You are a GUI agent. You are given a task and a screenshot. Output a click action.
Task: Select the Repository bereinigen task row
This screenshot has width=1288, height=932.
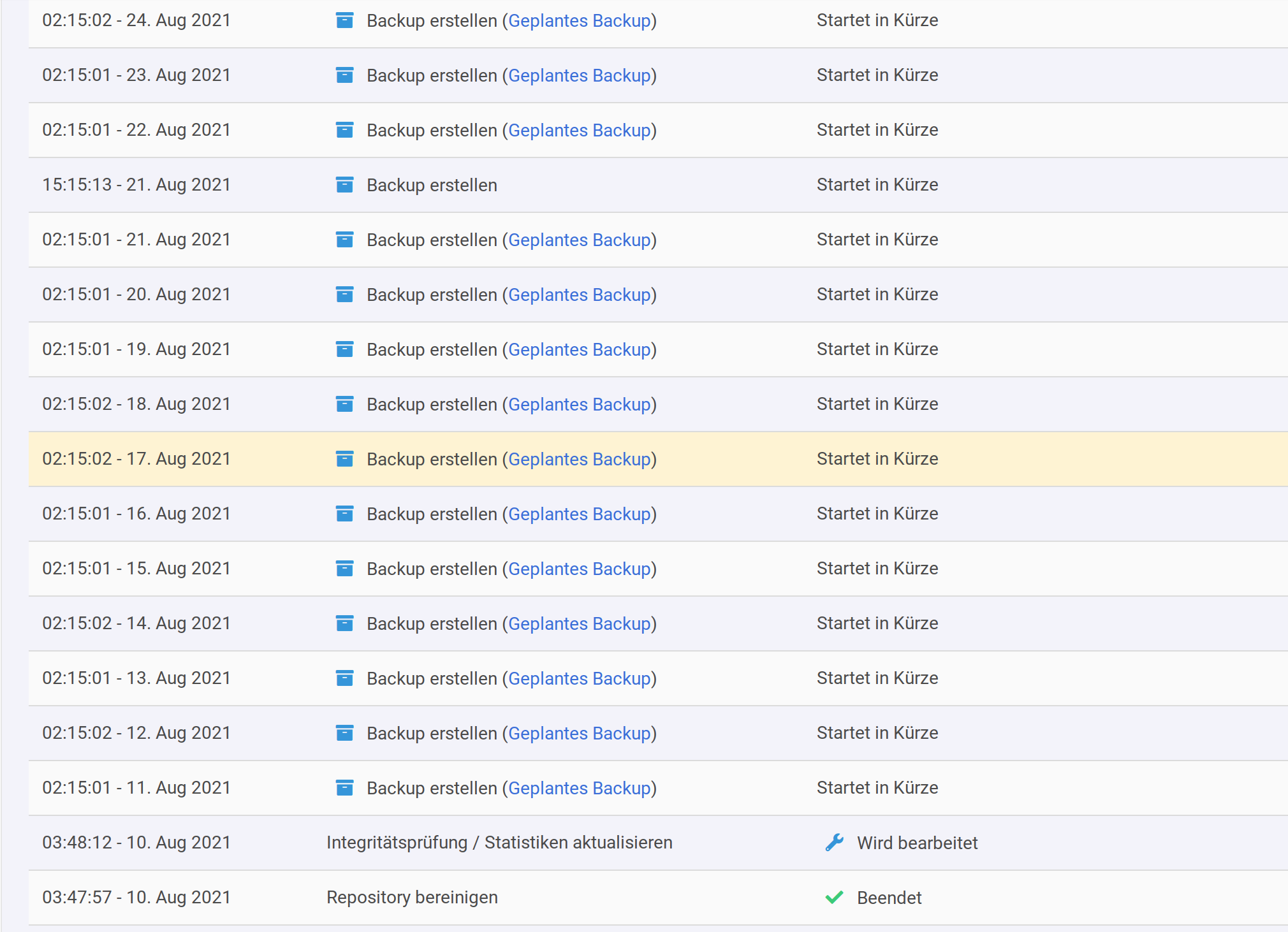tap(412, 898)
